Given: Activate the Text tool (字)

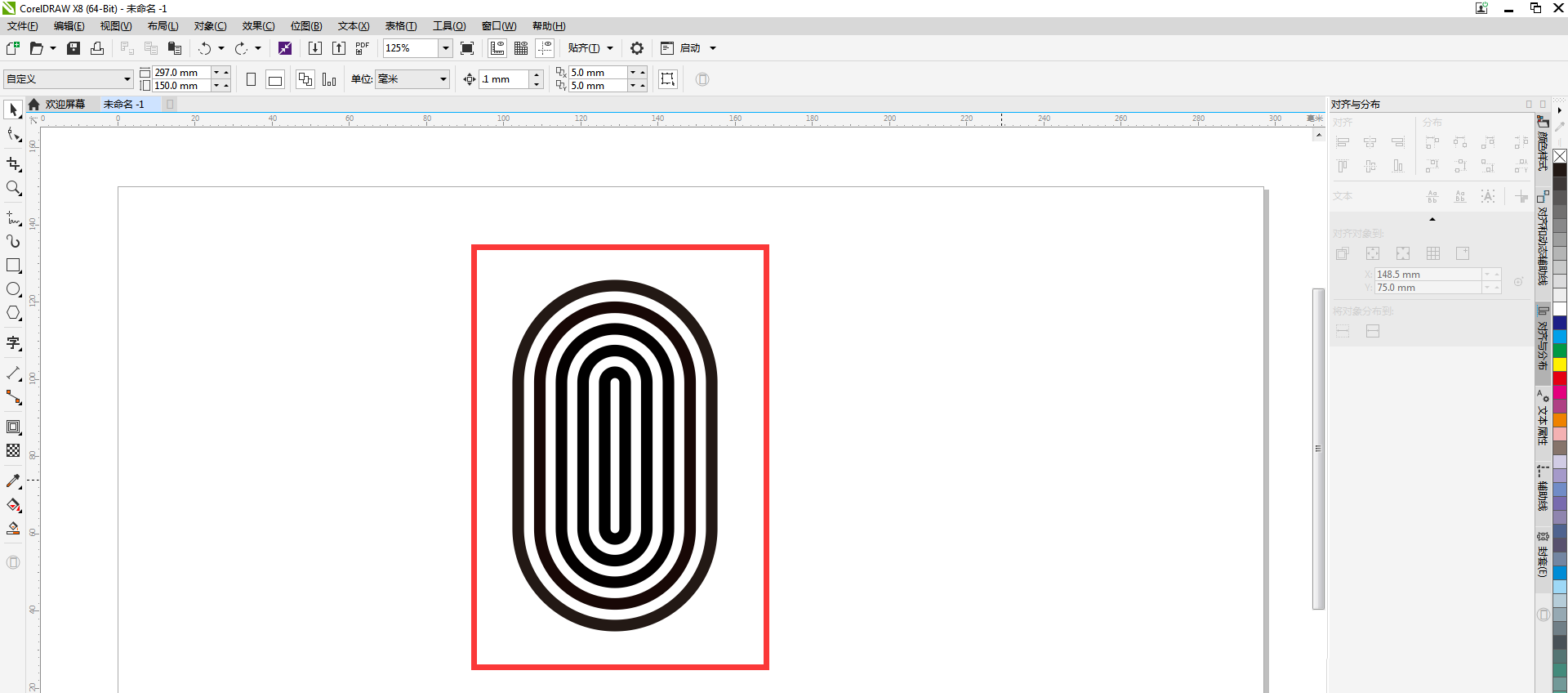Looking at the screenshot, I should pos(13,343).
